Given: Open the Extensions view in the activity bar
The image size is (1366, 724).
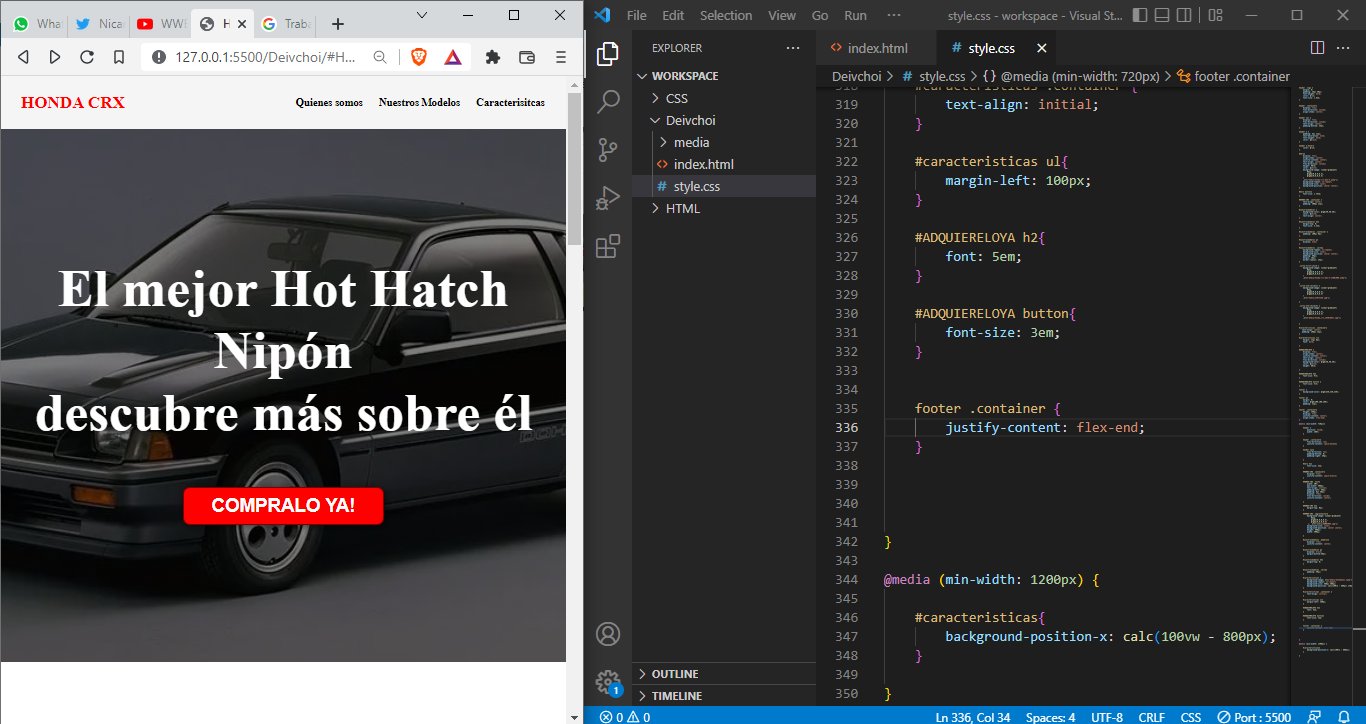Looking at the screenshot, I should 608,245.
